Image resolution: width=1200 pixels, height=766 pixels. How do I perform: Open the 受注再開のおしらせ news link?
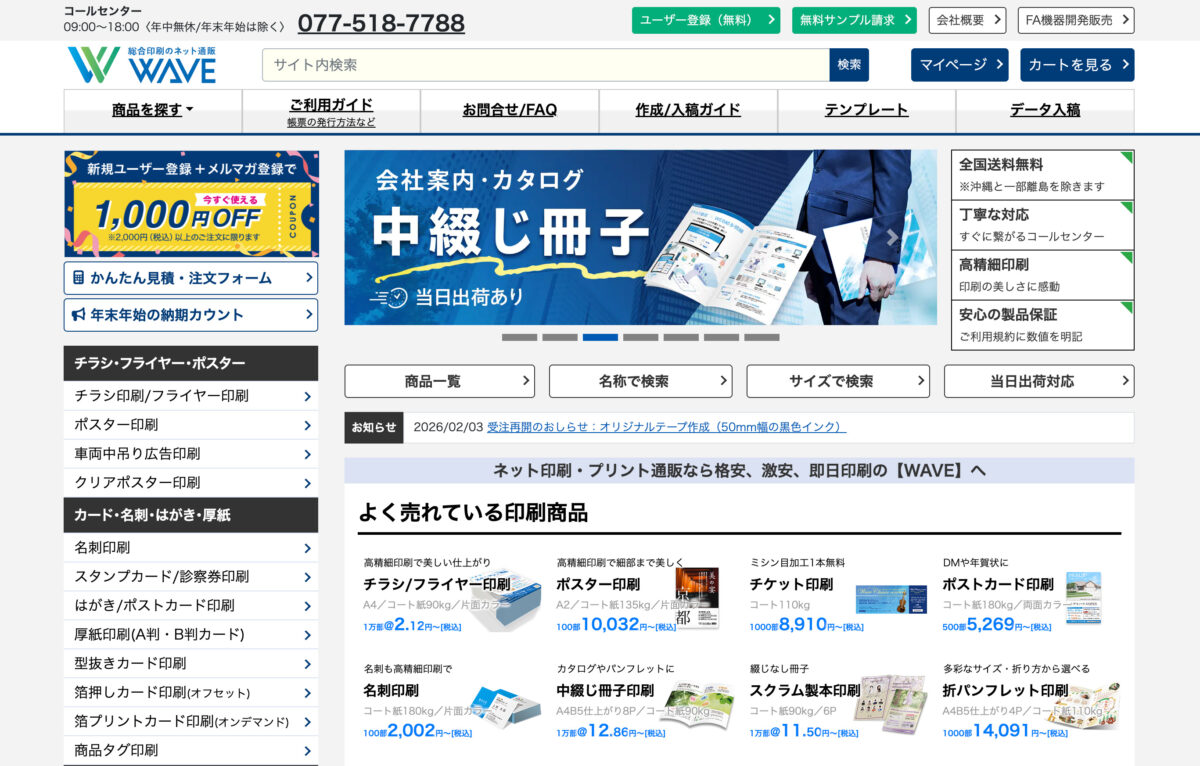click(666, 427)
